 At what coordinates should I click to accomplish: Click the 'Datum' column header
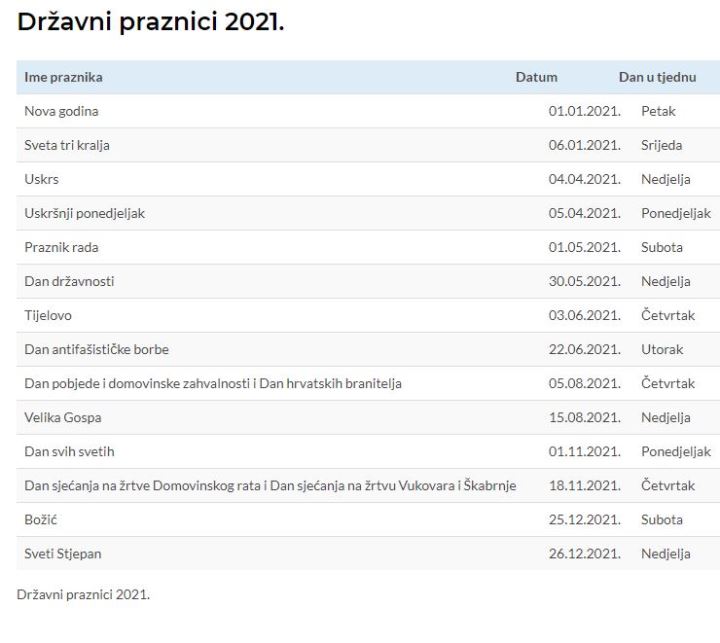pos(536,77)
